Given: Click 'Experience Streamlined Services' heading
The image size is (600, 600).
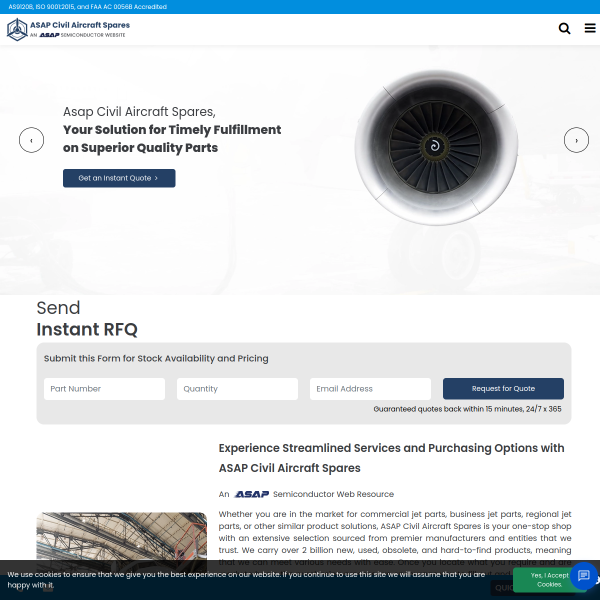Looking at the screenshot, I should [391, 458].
